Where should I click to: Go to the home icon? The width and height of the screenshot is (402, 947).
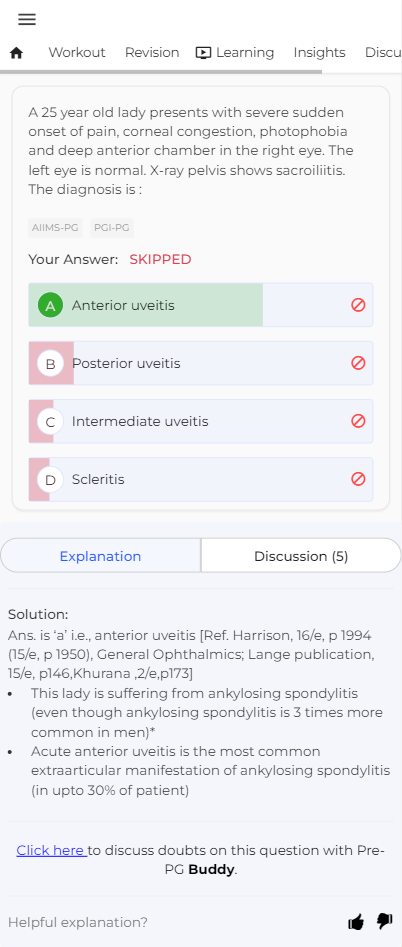(17, 53)
